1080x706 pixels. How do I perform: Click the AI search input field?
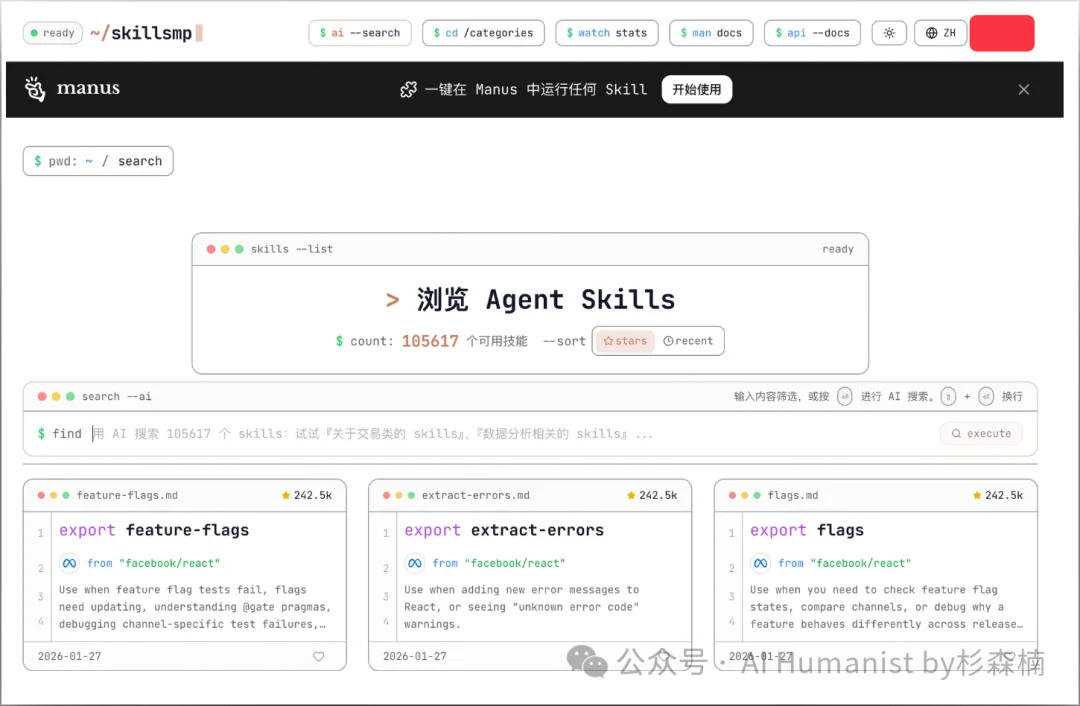coord(400,433)
